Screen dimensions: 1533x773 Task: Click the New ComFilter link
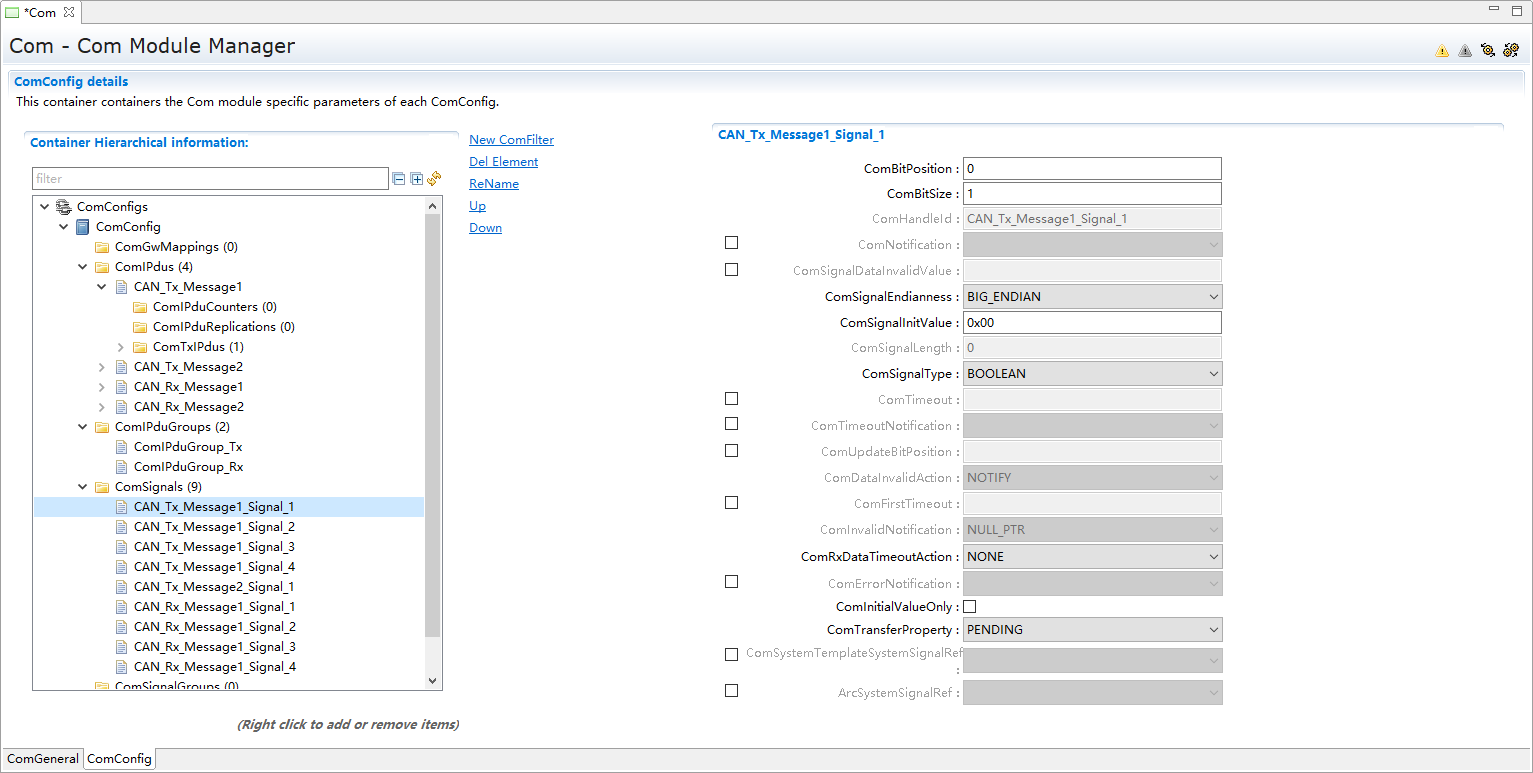click(511, 140)
